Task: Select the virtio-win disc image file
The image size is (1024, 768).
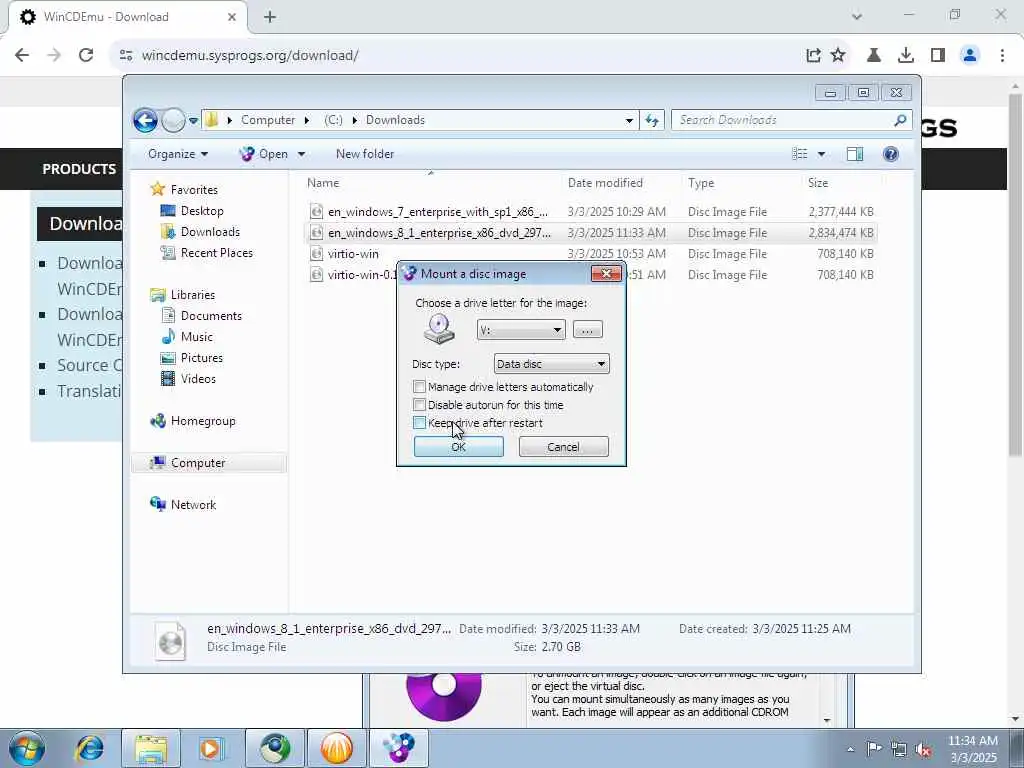Action: pos(591,253)
